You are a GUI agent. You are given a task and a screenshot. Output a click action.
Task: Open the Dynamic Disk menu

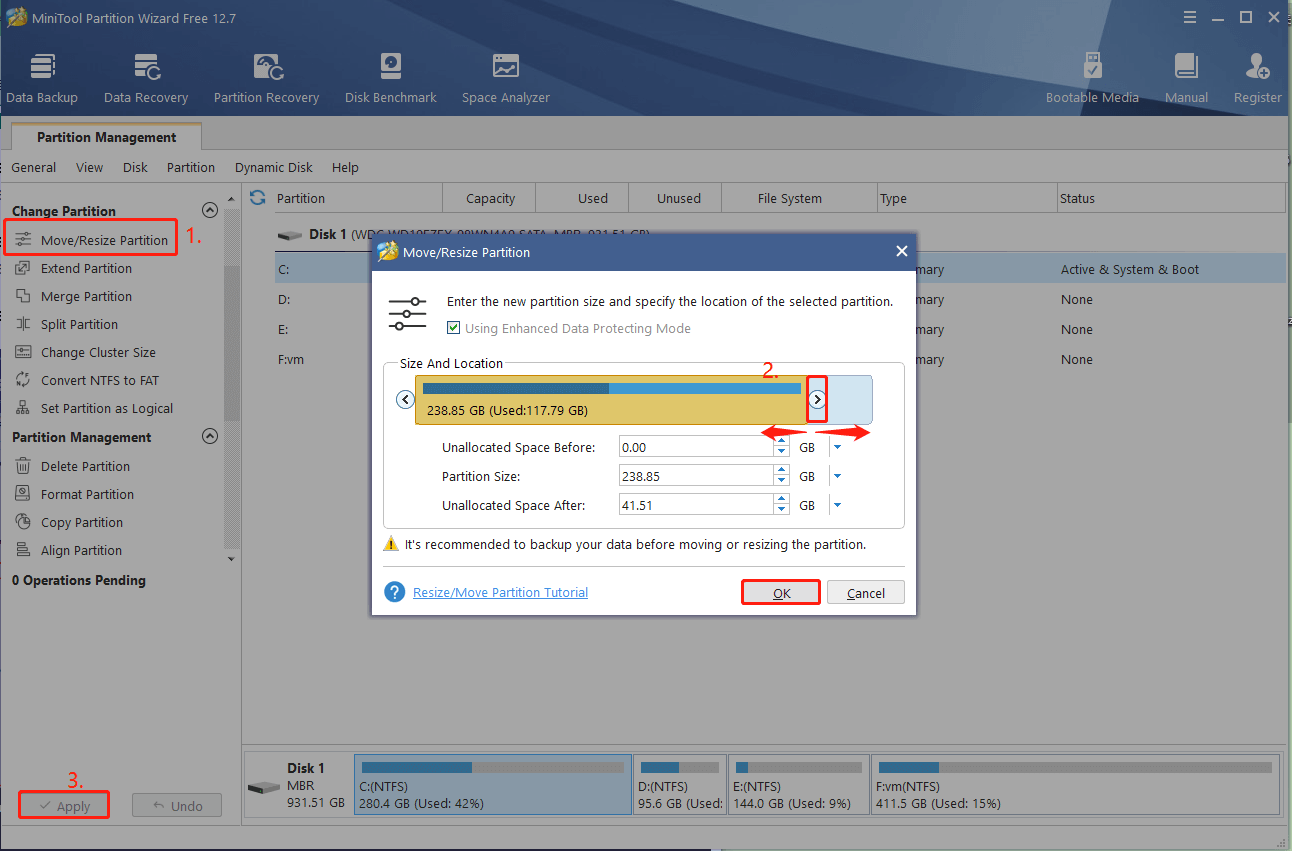273,167
